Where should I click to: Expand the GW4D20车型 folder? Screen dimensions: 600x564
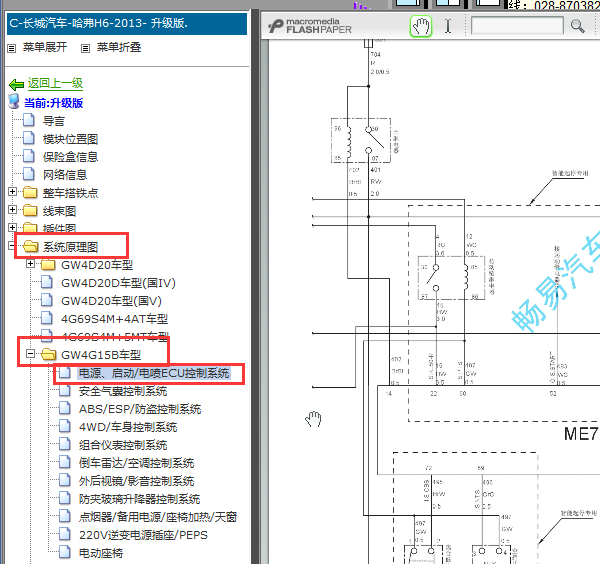coord(31,263)
